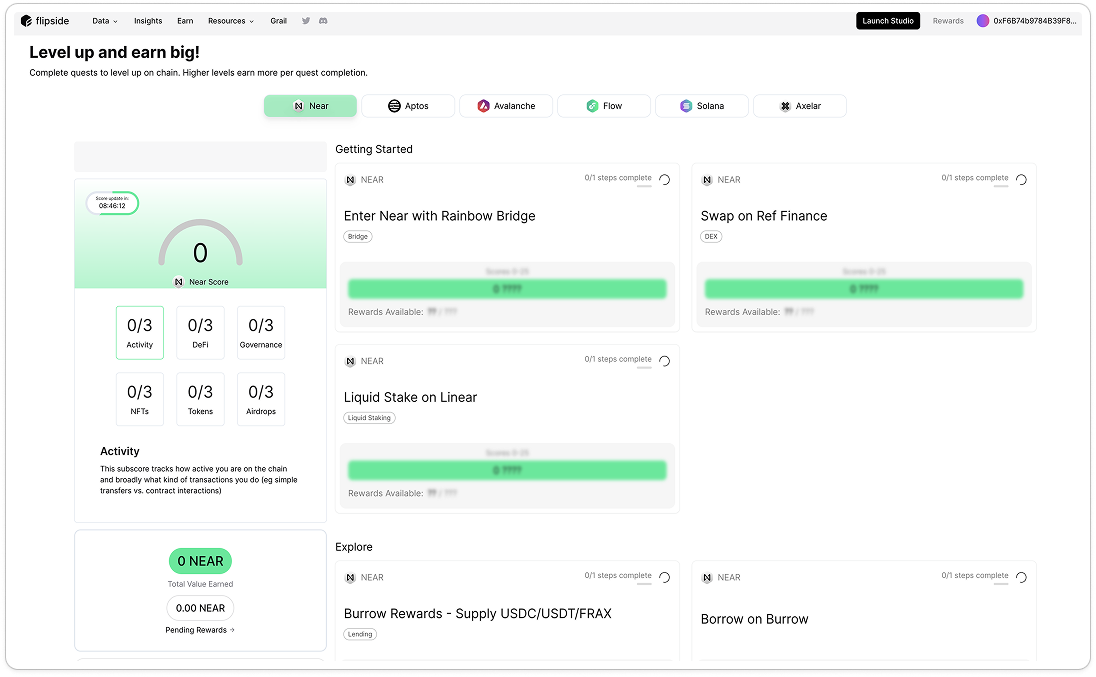Image resolution: width=1096 pixels, height=677 pixels.
Task: Click the progress spinner on Enter Near with Rainbow Bridge
Action: click(665, 180)
